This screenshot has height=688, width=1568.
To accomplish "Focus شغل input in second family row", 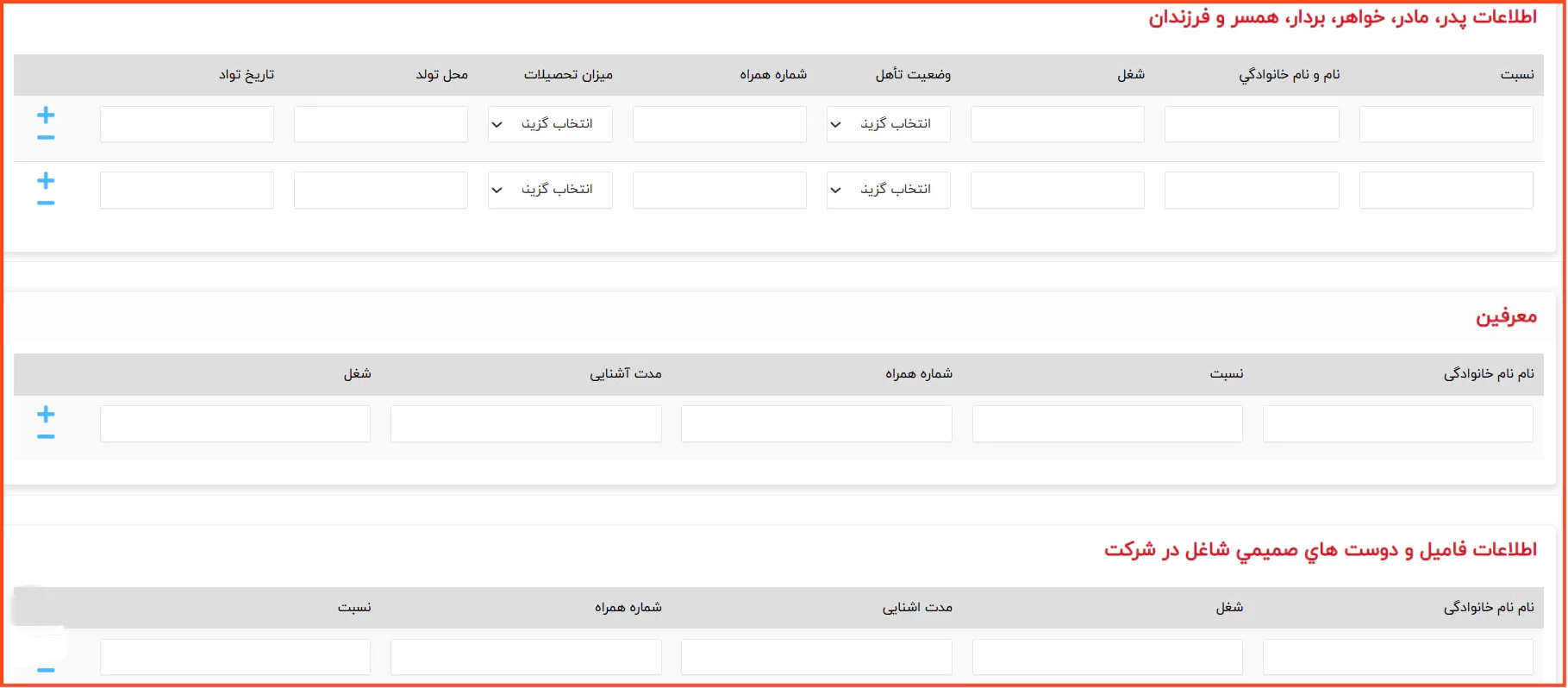I will coord(1057,190).
